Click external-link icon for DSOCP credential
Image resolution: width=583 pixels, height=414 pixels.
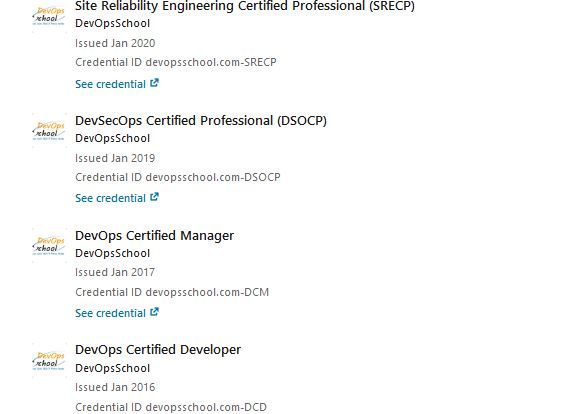click(x=154, y=197)
